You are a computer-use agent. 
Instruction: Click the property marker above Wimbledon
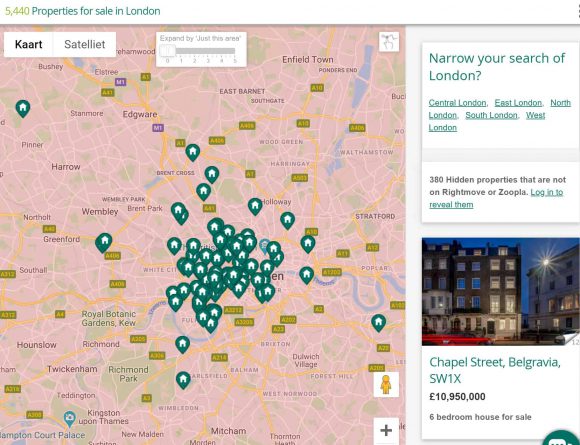[x=183, y=380]
